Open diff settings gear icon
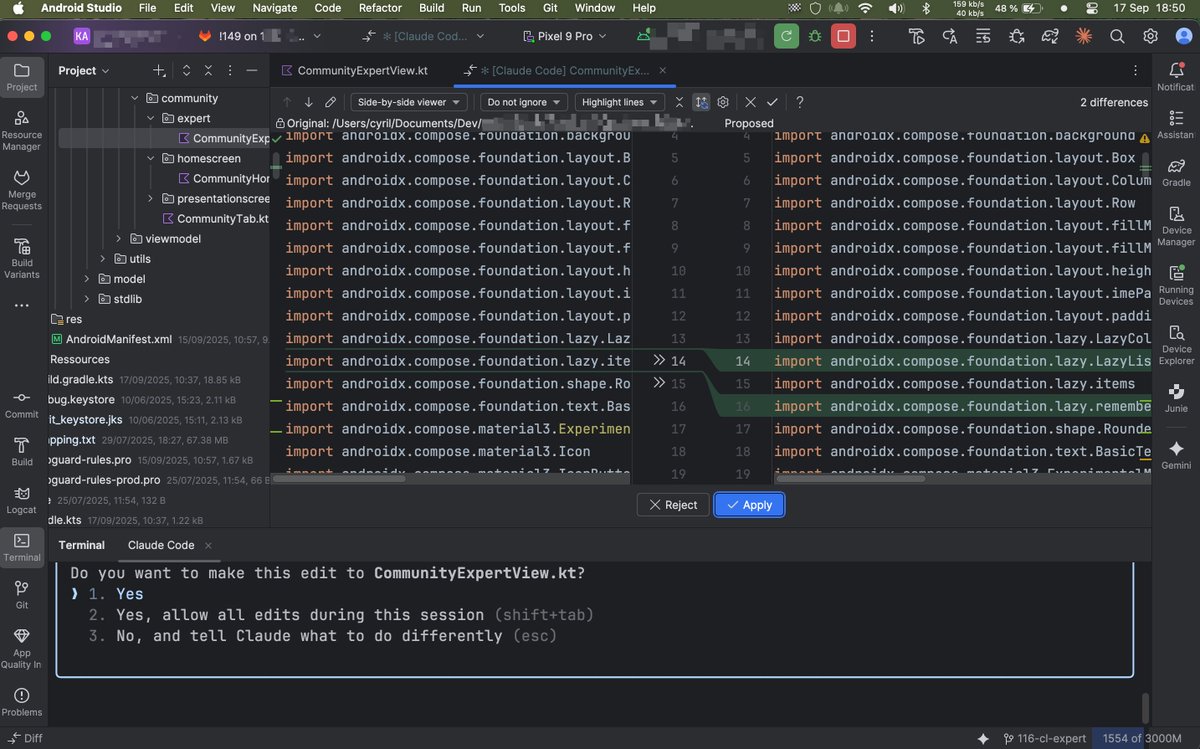The width and height of the screenshot is (1200, 749). (x=723, y=102)
